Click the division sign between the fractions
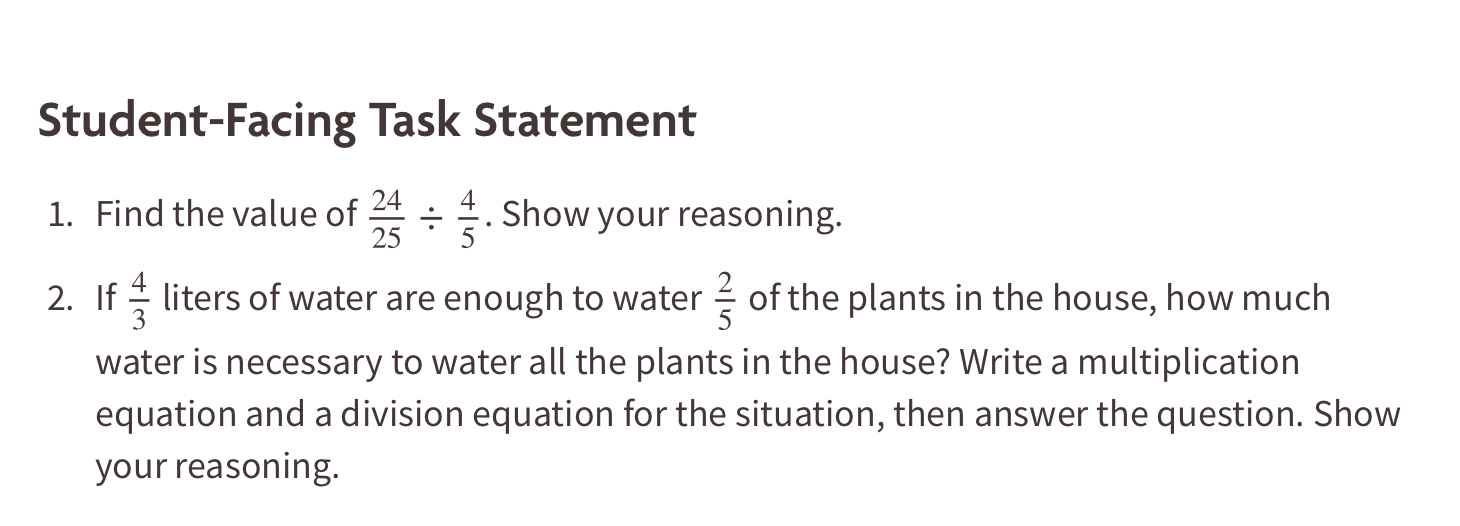This screenshot has width=1460, height=526. click(430, 218)
